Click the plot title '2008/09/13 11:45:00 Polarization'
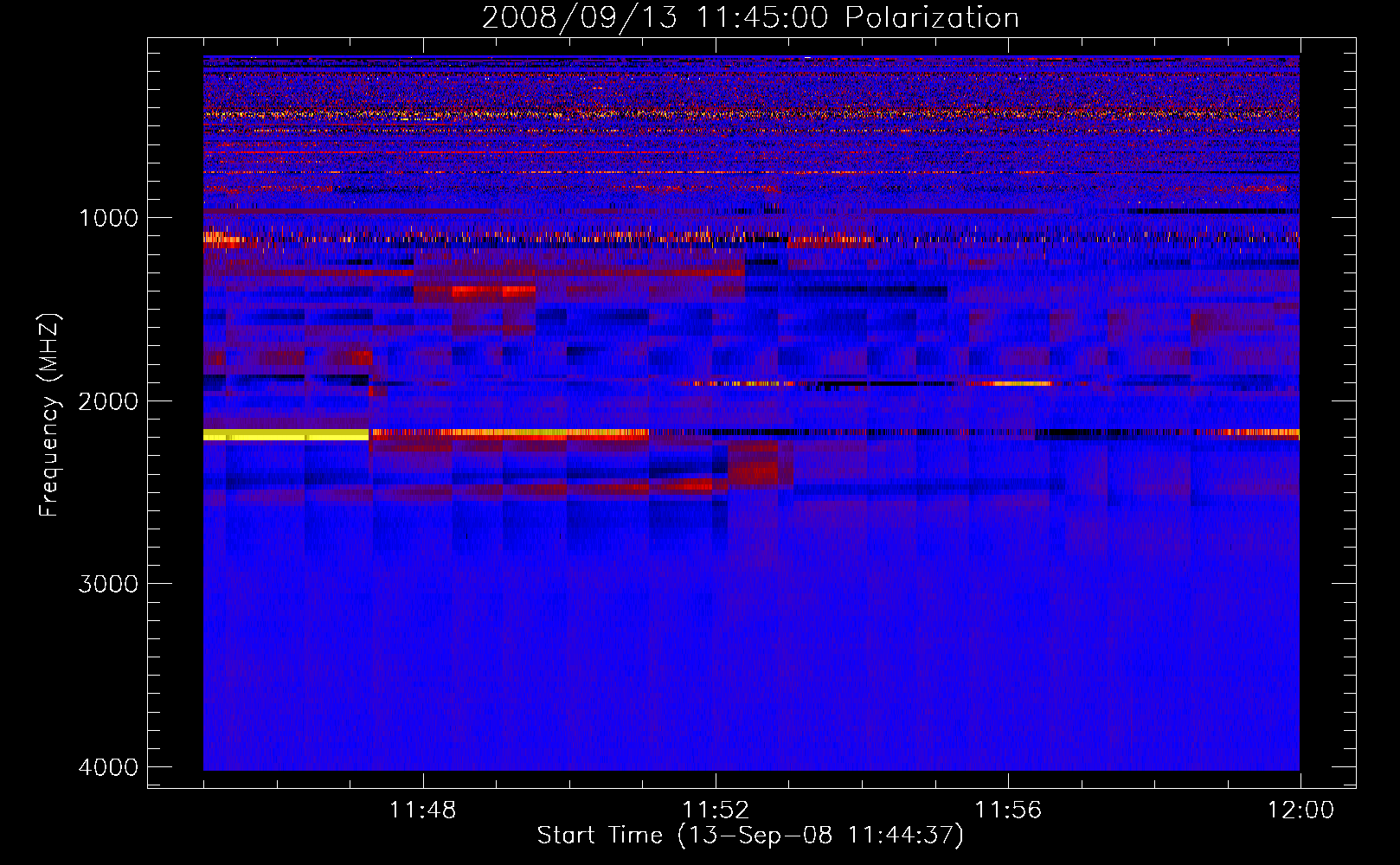 pos(750,17)
